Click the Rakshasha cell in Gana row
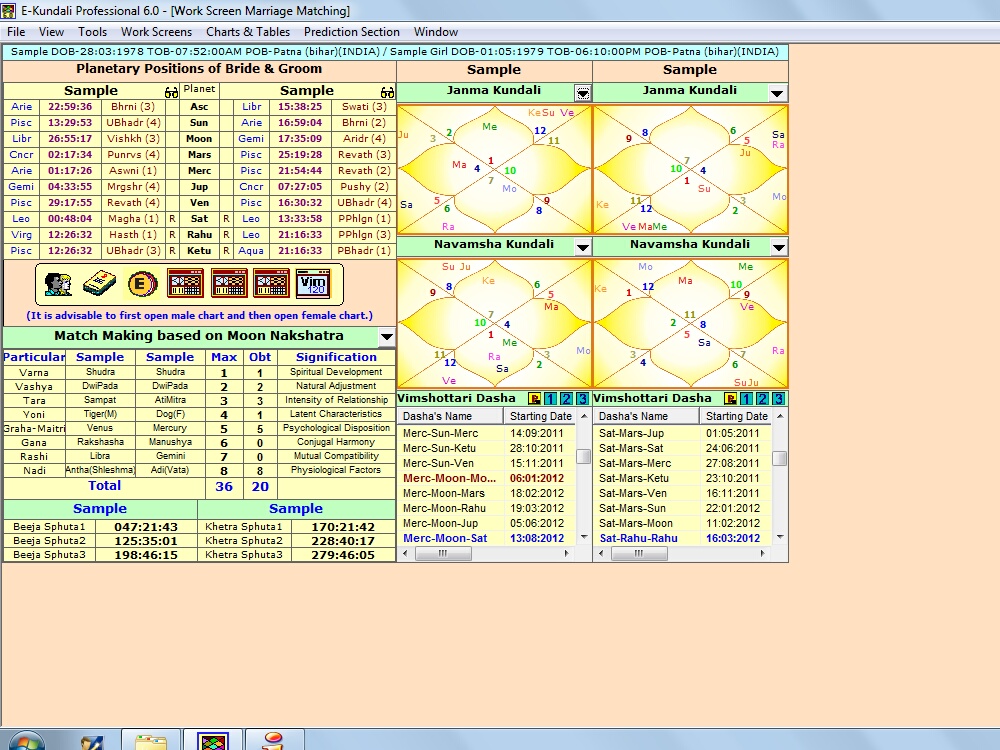The image size is (1000, 750). click(101, 442)
